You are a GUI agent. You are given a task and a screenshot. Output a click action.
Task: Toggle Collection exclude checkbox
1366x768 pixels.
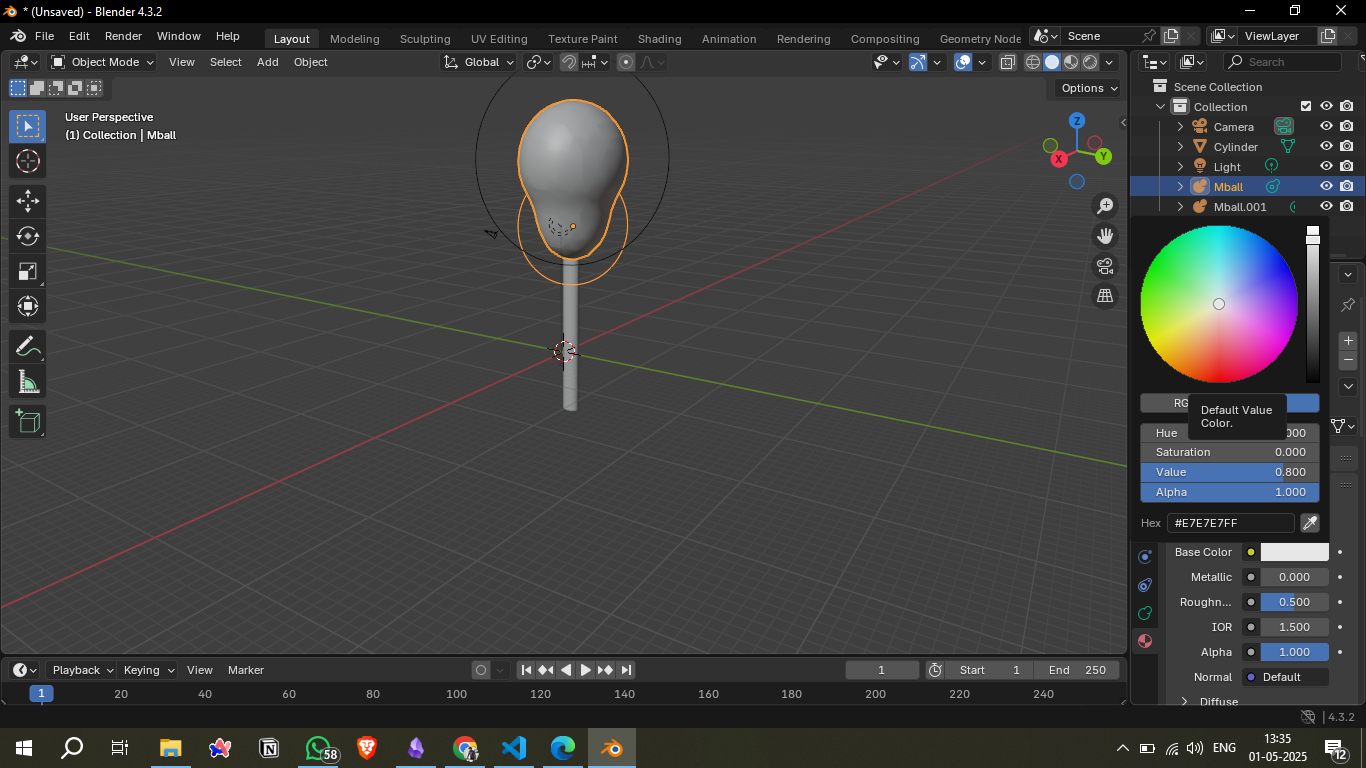(1306, 106)
